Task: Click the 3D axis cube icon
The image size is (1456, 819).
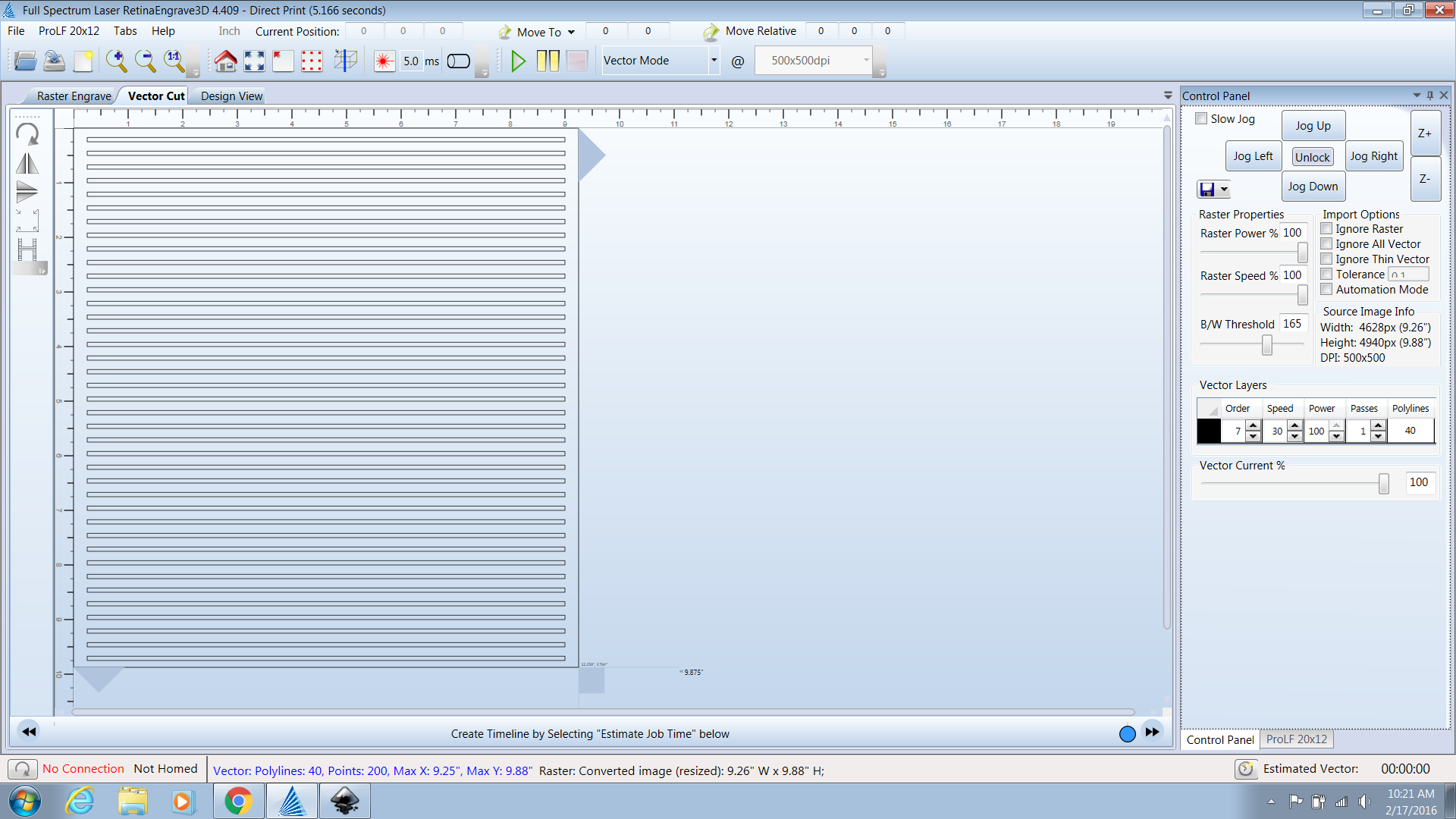Action: [345, 61]
